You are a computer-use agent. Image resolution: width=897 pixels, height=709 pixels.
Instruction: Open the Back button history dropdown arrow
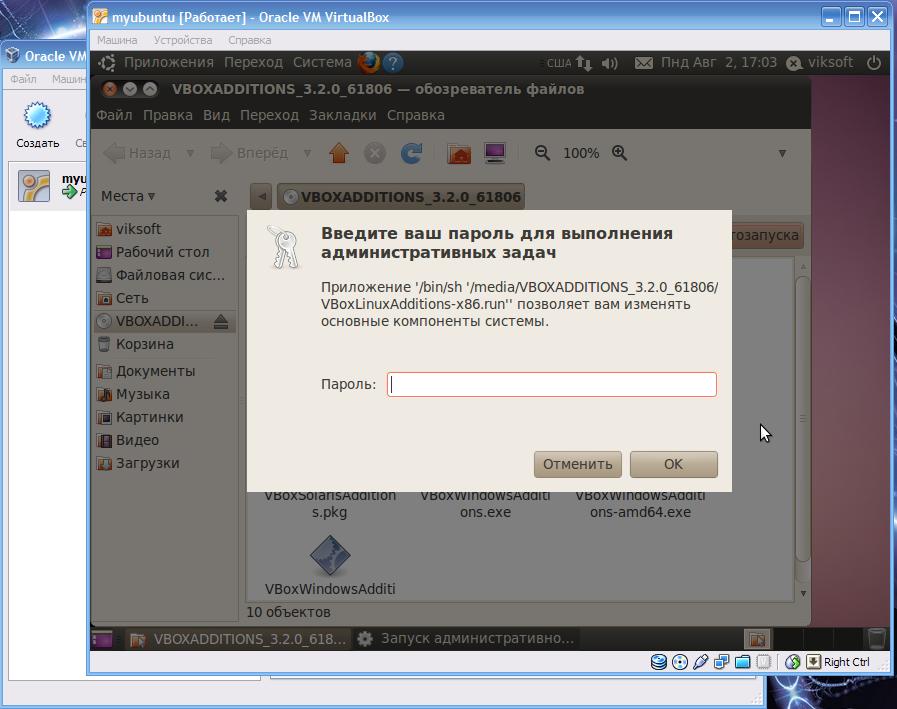[x=188, y=153]
